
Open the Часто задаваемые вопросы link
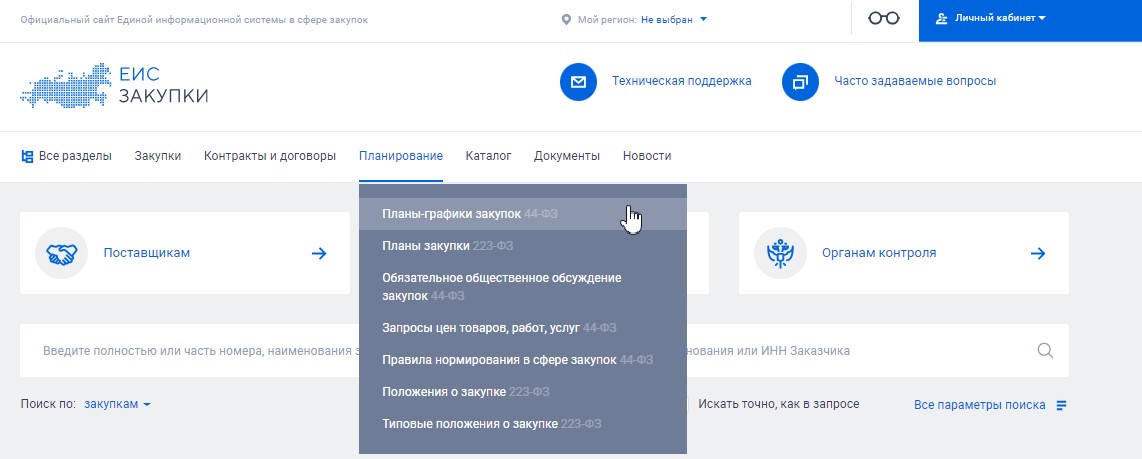tap(915, 81)
